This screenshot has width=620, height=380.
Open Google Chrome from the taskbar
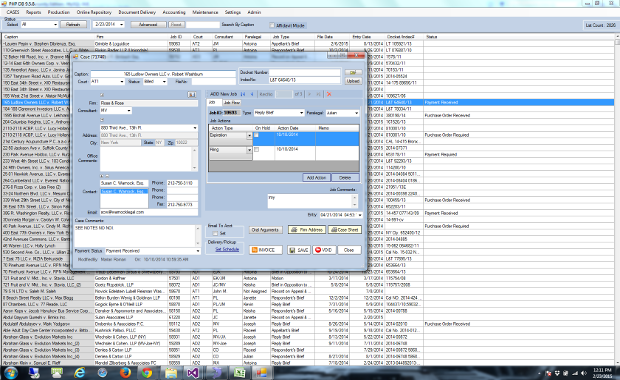147,372
